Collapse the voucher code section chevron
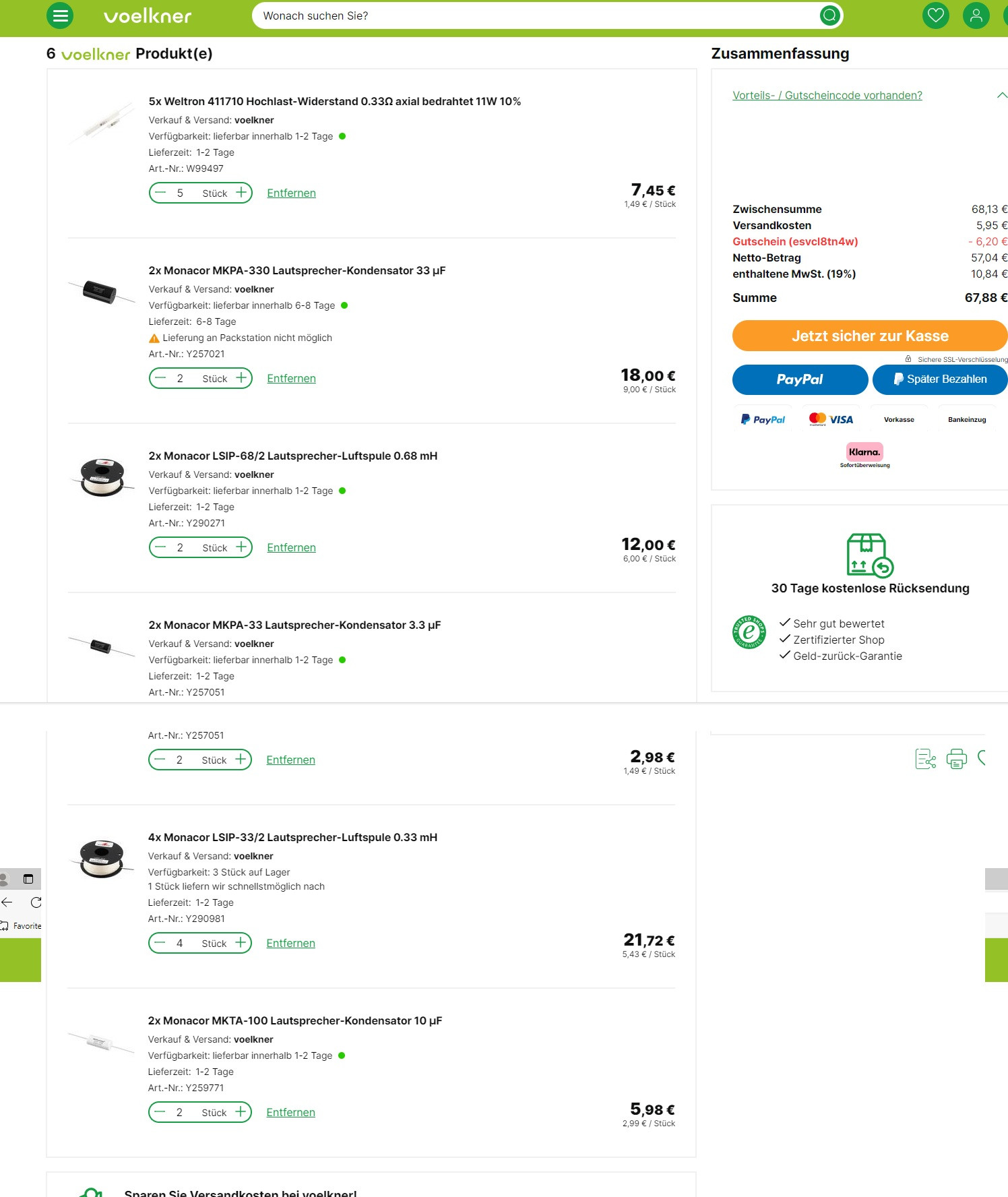The height and width of the screenshot is (1197, 1008). (x=1001, y=96)
